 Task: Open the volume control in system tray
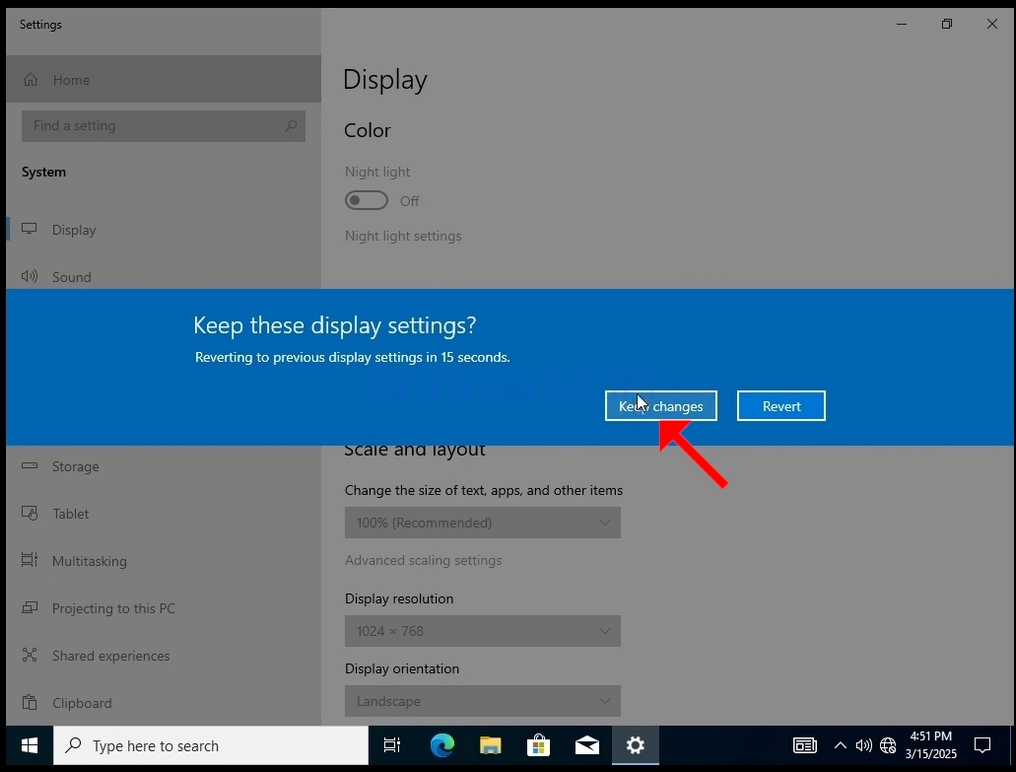click(x=863, y=745)
